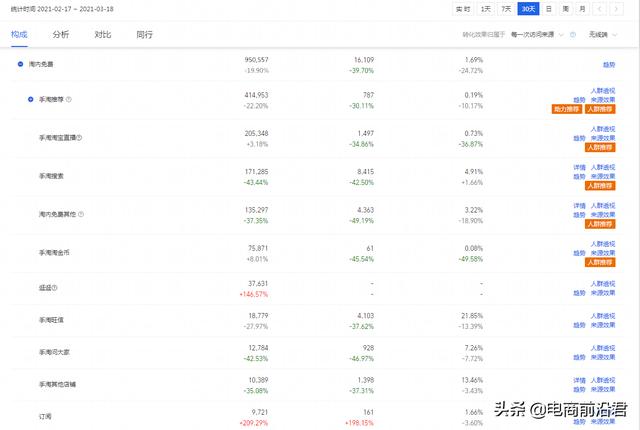This screenshot has height=430, width=640.
Task: Open 人群透视 for 手淘淘宝直播 row
Action: 603,129
